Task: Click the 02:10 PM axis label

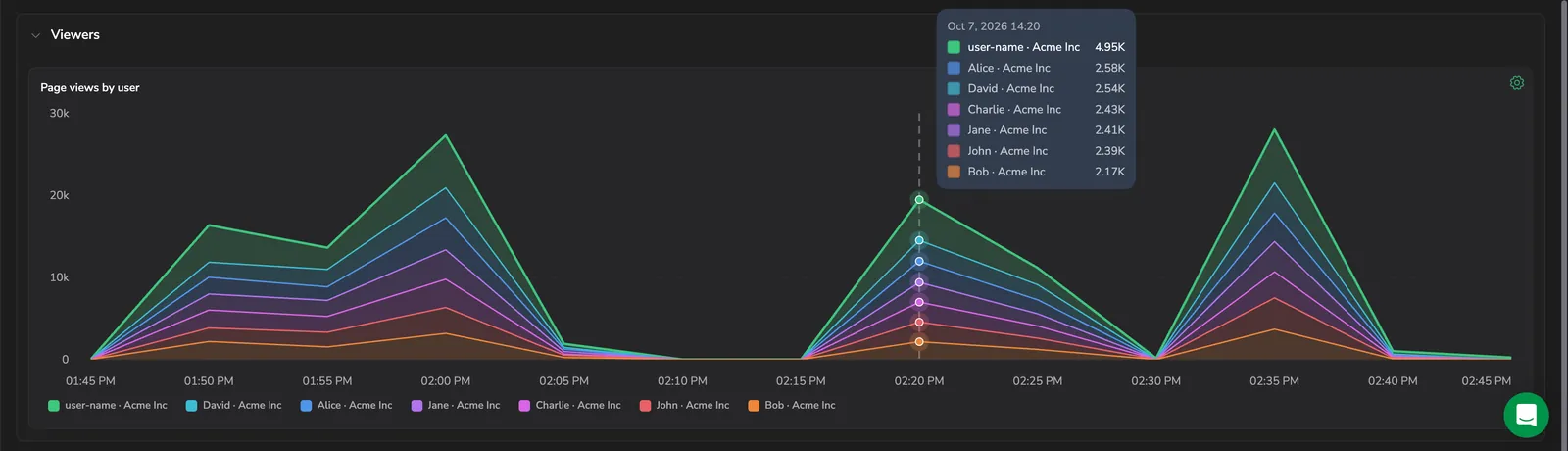Action: [x=682, y=381]
